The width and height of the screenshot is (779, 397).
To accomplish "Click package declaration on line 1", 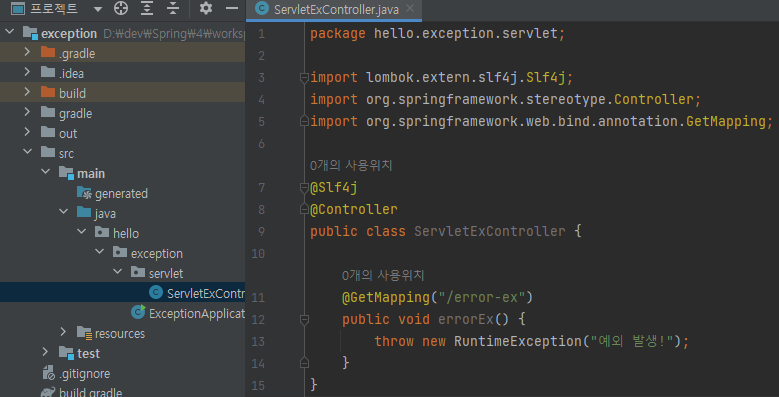I will 438,34.
